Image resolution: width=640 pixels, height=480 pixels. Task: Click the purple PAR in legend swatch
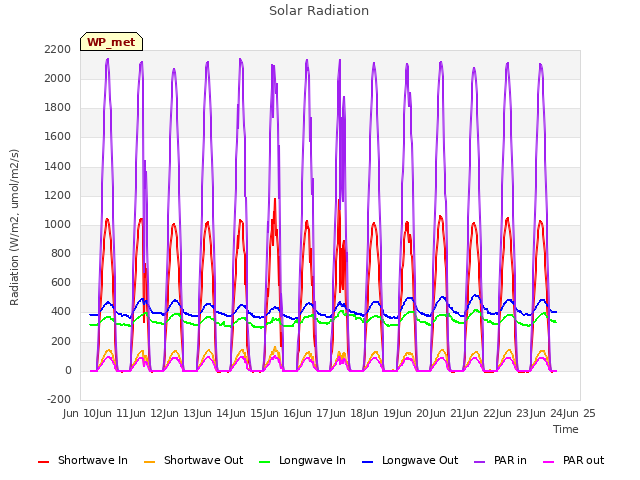pyautogui.click(x=480, y=462)
